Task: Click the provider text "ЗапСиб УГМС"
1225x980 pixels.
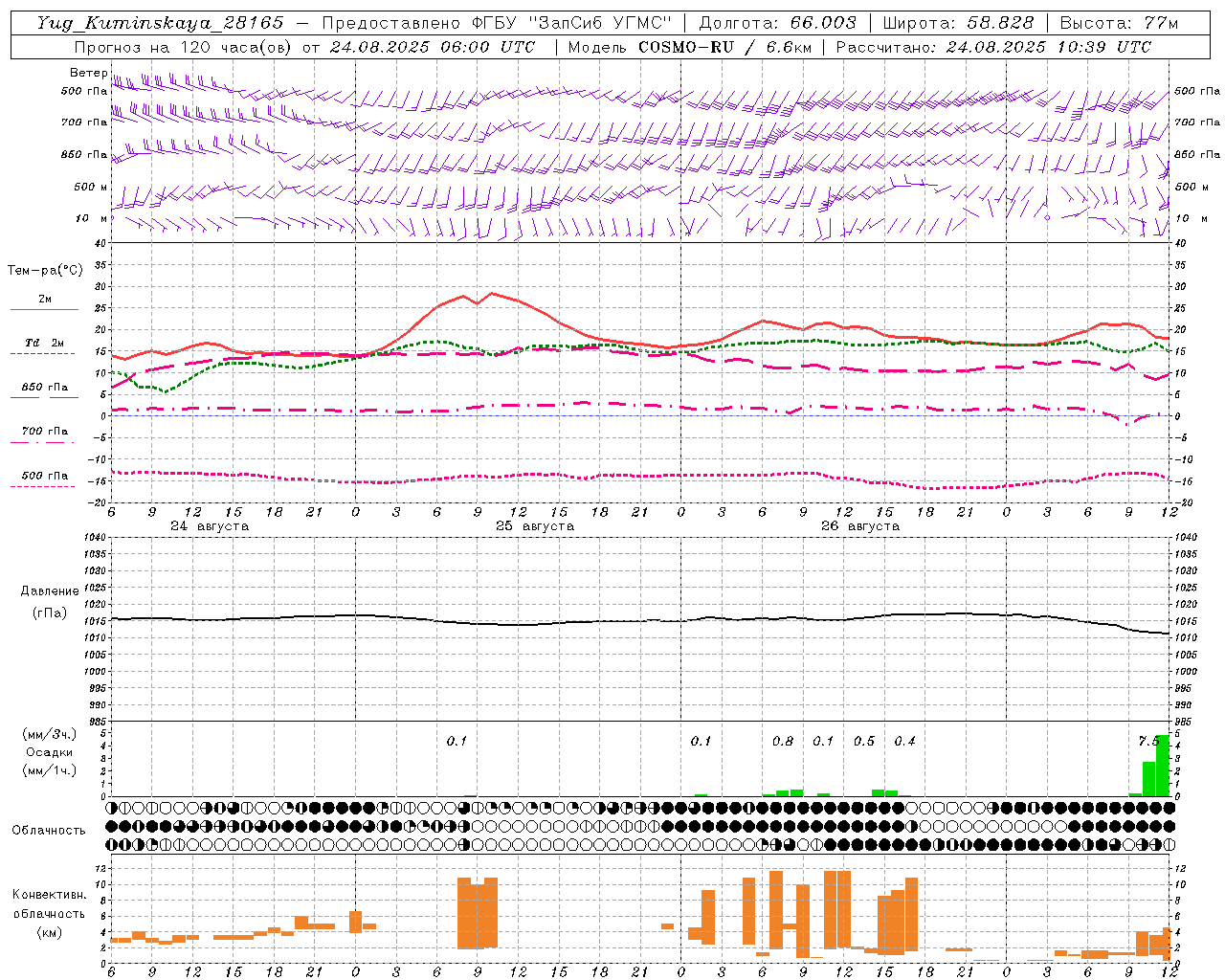Action: tap(601, 23)
